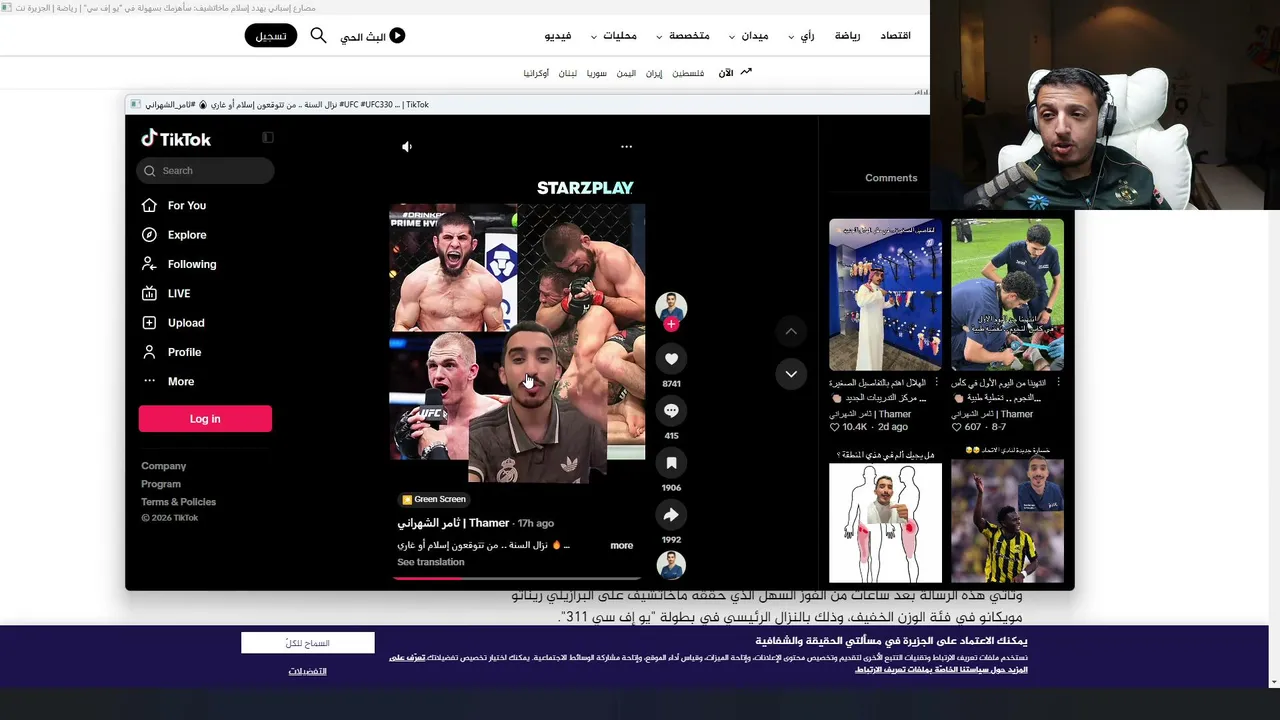
Task: Click See translation under the caption
Action: 431,562
